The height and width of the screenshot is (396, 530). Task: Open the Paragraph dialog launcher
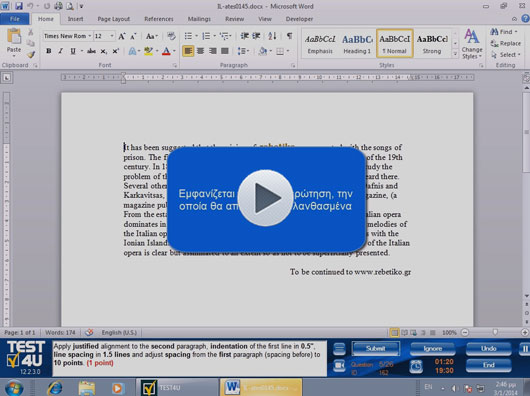(x=293, y=66)
